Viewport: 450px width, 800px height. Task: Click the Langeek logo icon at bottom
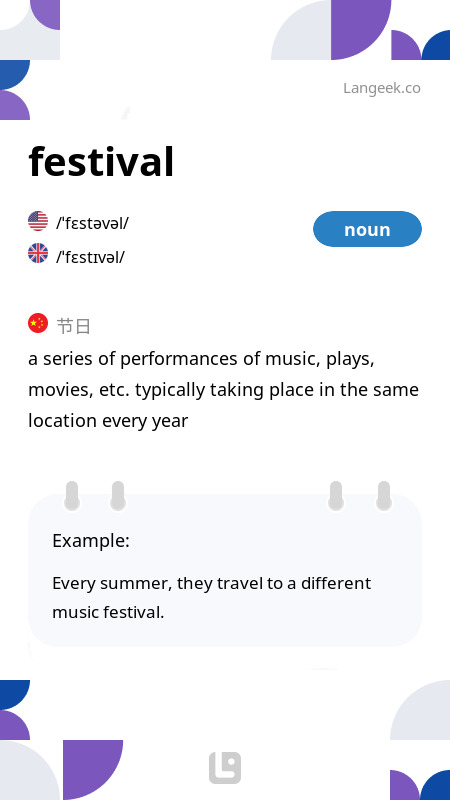(x=225, y=768)
